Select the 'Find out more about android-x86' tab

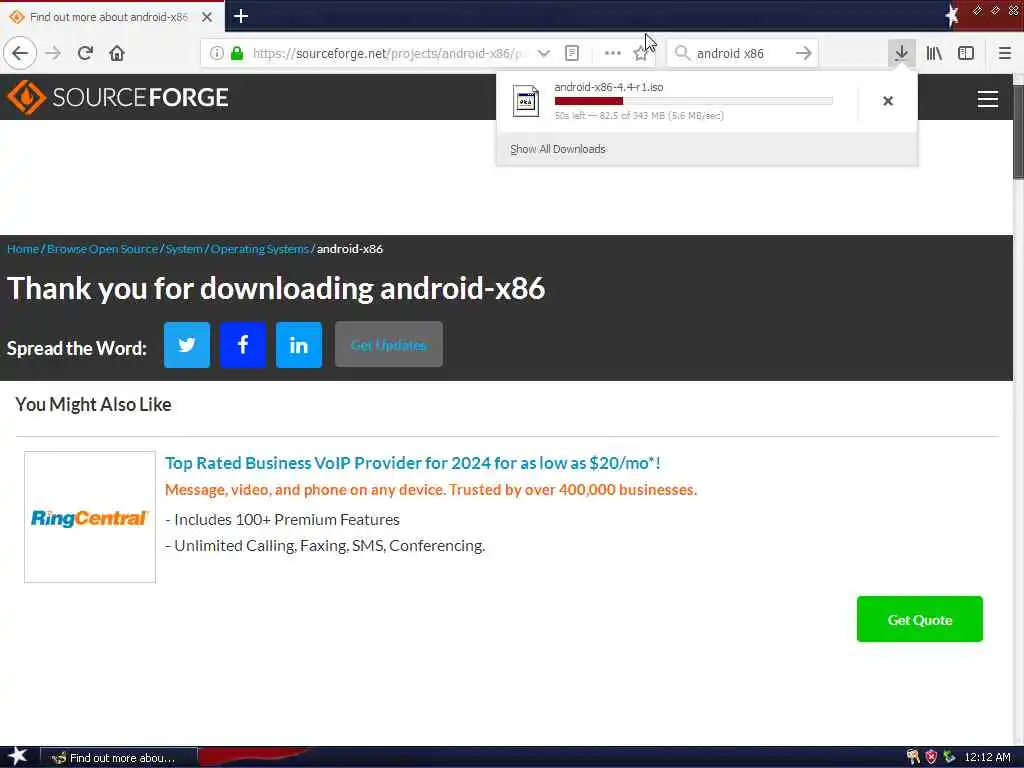point(109,17)
